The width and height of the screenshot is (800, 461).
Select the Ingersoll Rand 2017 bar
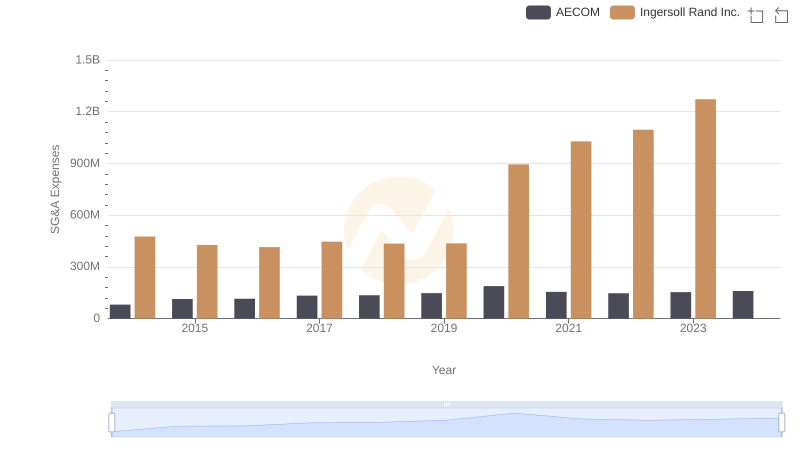point(332,280)
